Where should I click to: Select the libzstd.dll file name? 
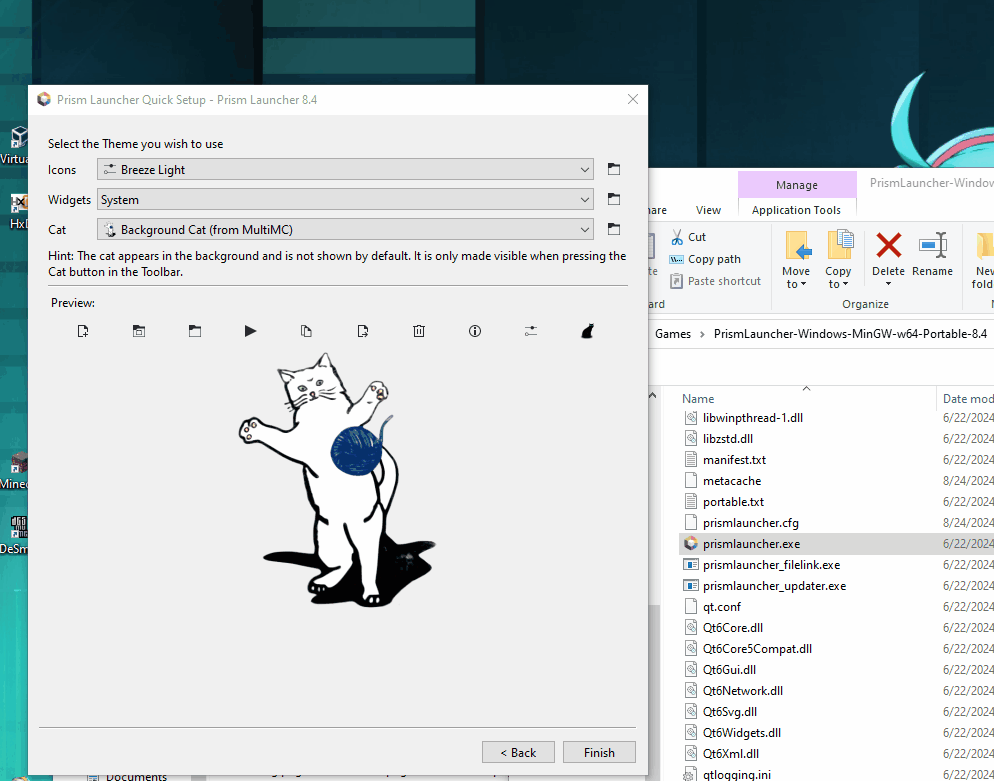pyautogui.click(x=728, y=439)
